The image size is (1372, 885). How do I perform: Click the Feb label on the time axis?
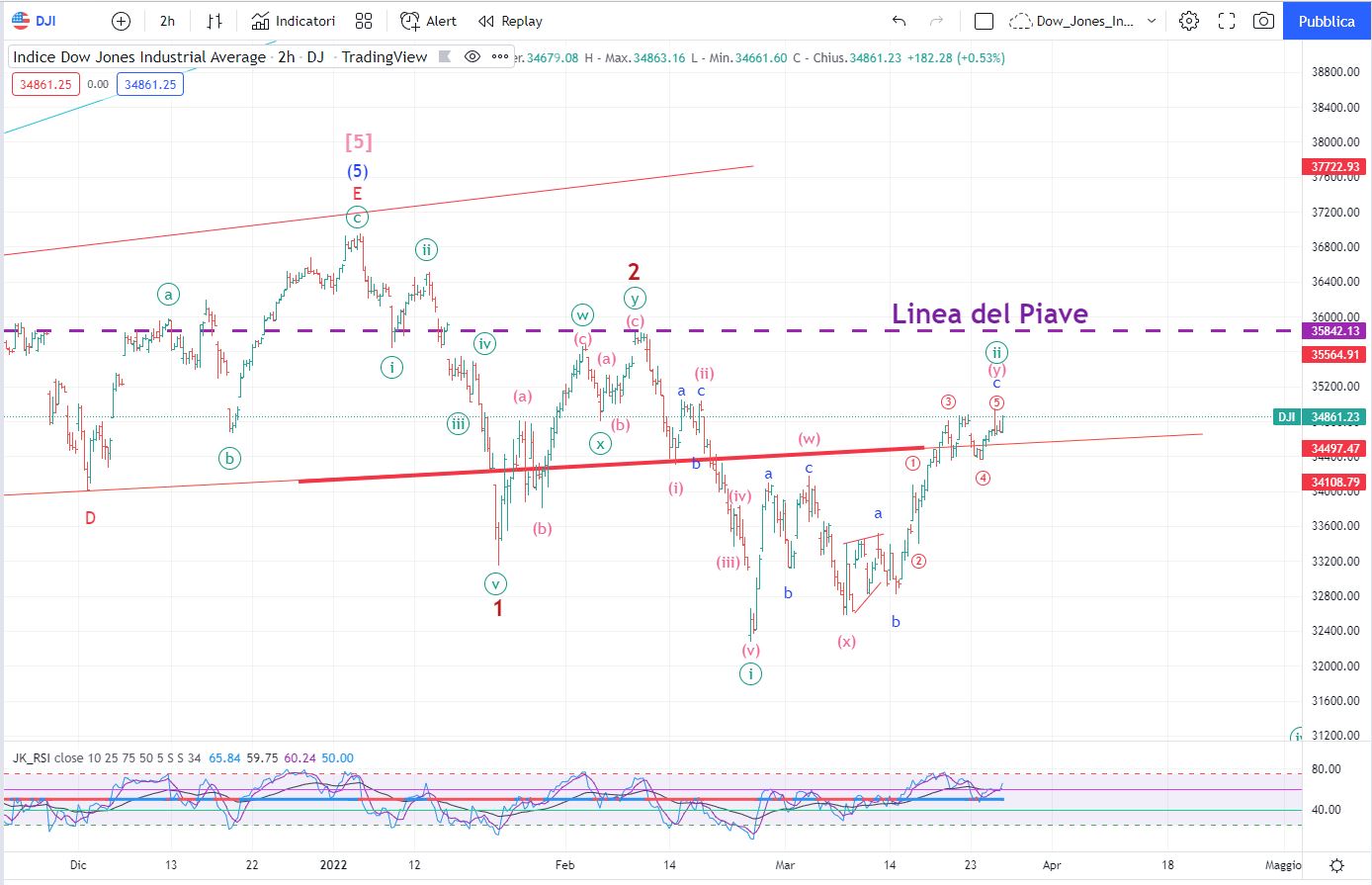(x=564, y=864)
